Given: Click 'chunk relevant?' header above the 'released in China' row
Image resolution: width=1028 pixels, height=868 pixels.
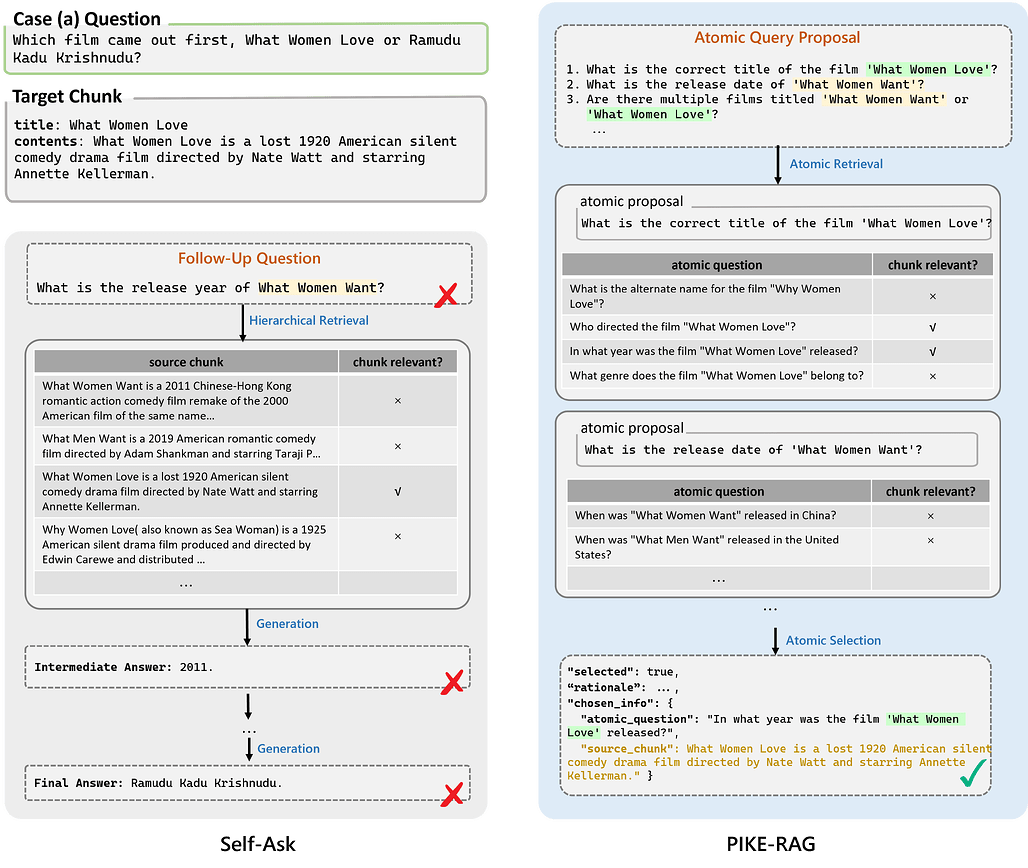Looking at the screenshot, I should pyautogui.click(x=930, y=492).
